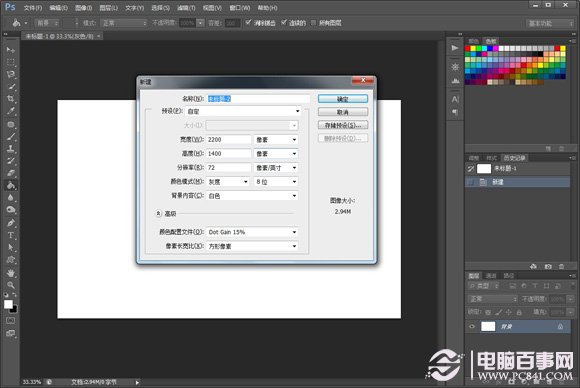Click the 存储预设(S)... button

point(343,125)
